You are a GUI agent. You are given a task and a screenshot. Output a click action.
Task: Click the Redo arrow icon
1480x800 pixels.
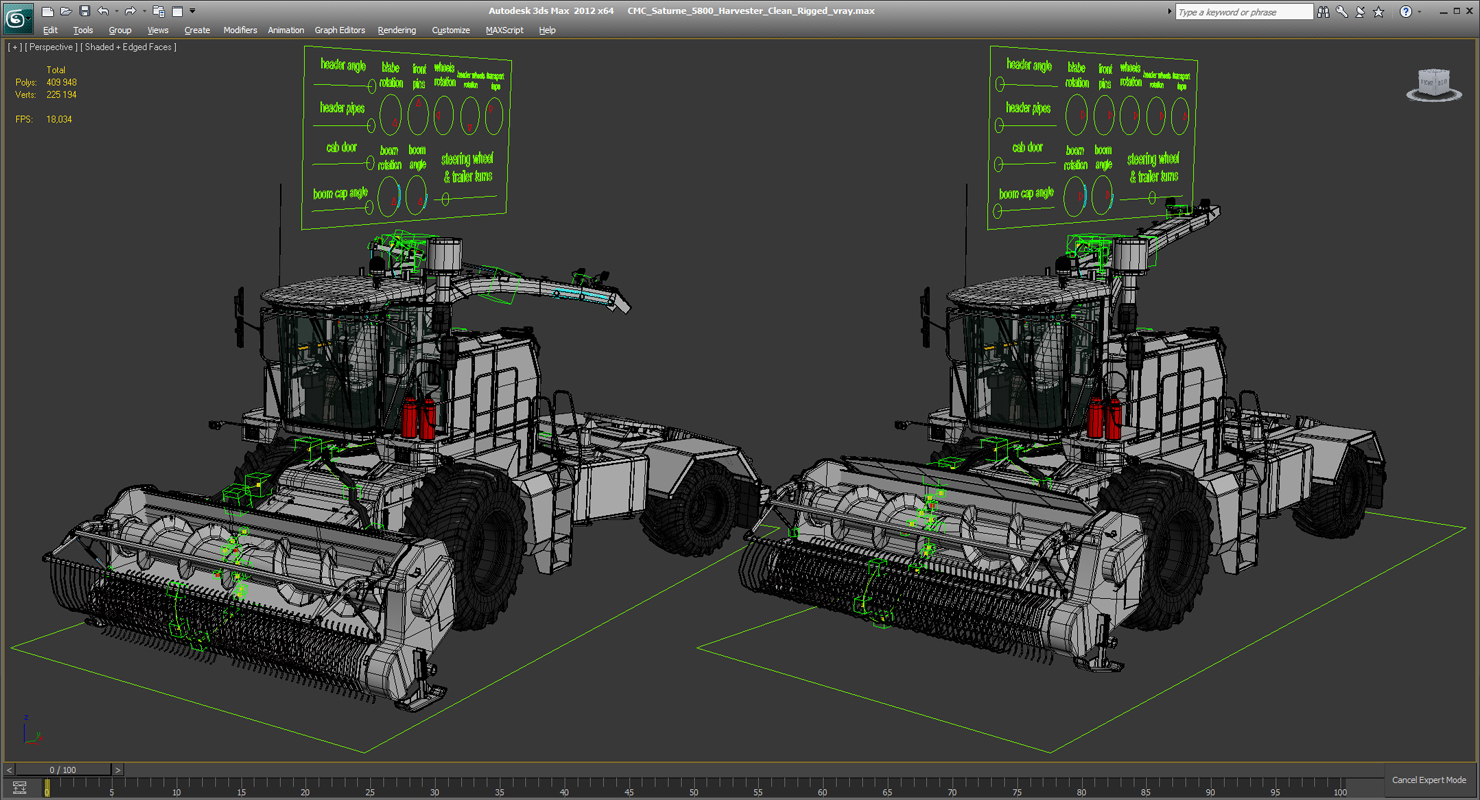130,11
